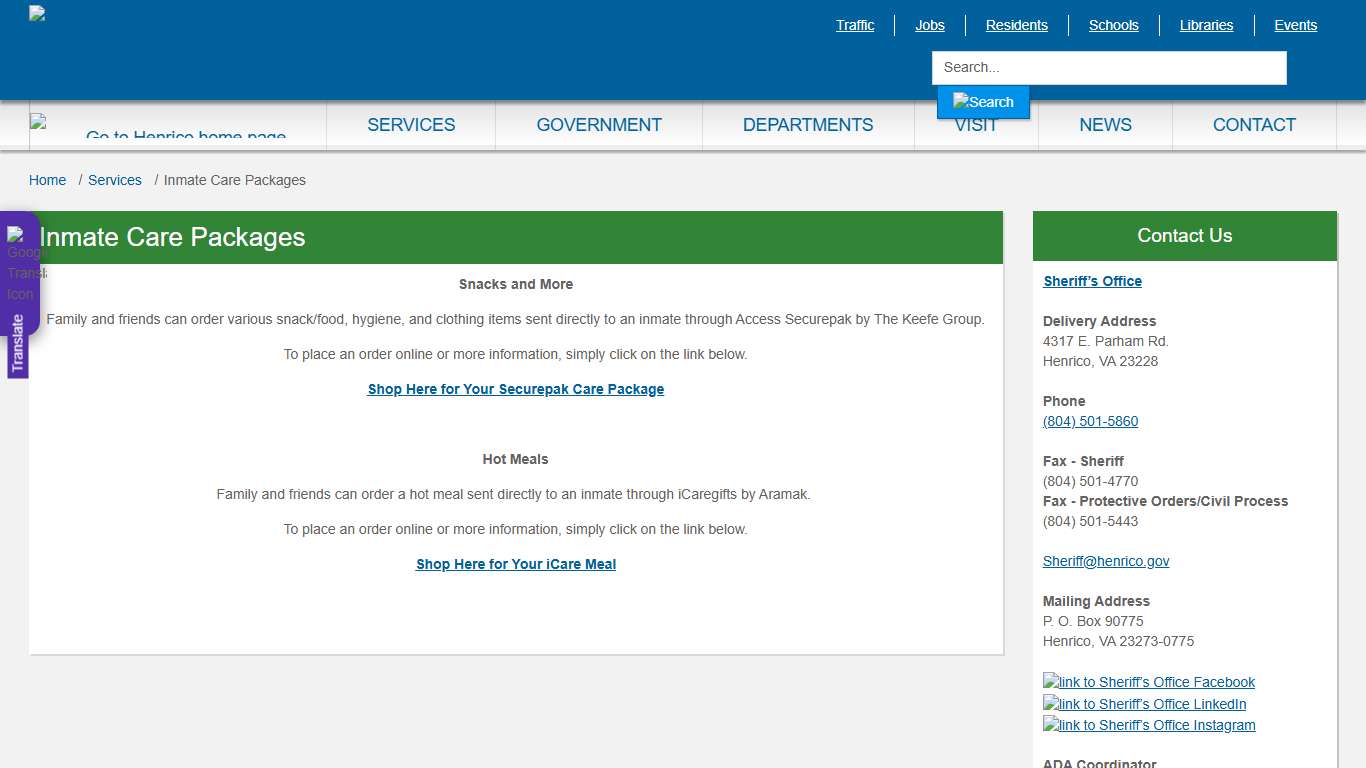Open the SERVICES menu

411,124
